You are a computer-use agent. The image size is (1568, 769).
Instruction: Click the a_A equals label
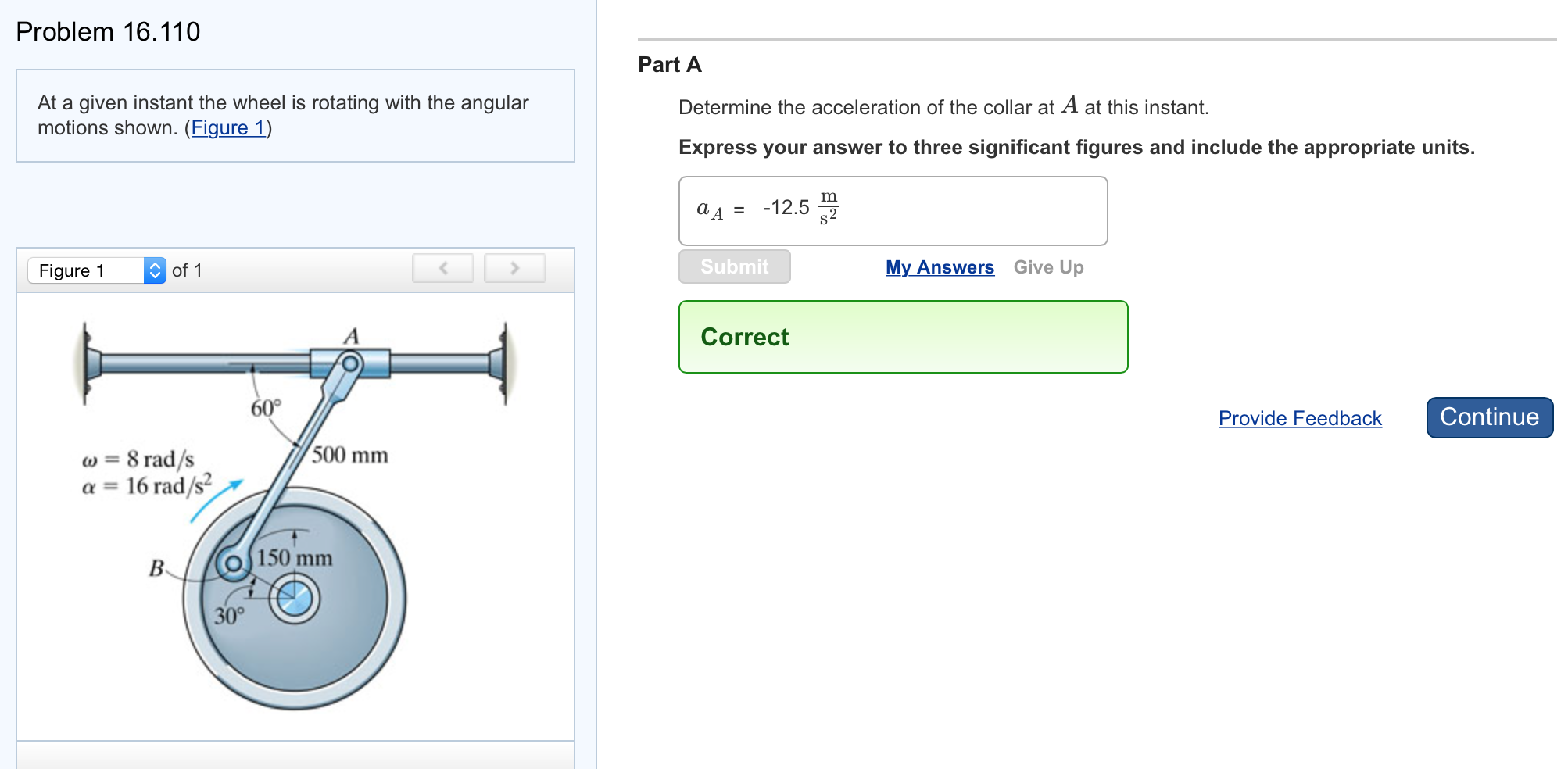(x=714, y=209)
